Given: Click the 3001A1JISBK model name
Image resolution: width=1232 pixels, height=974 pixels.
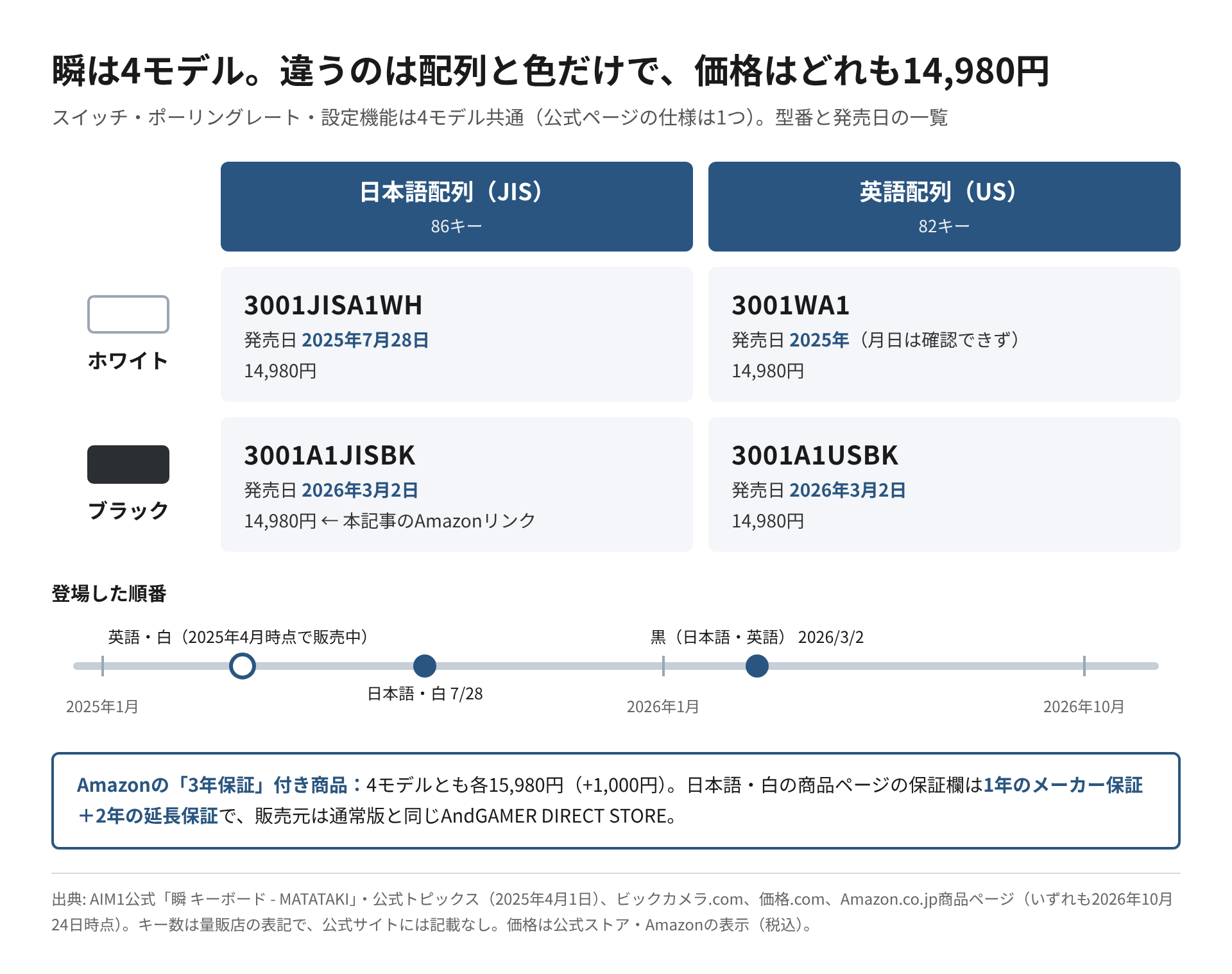Looking at the screenshot, I should (330, 456).
